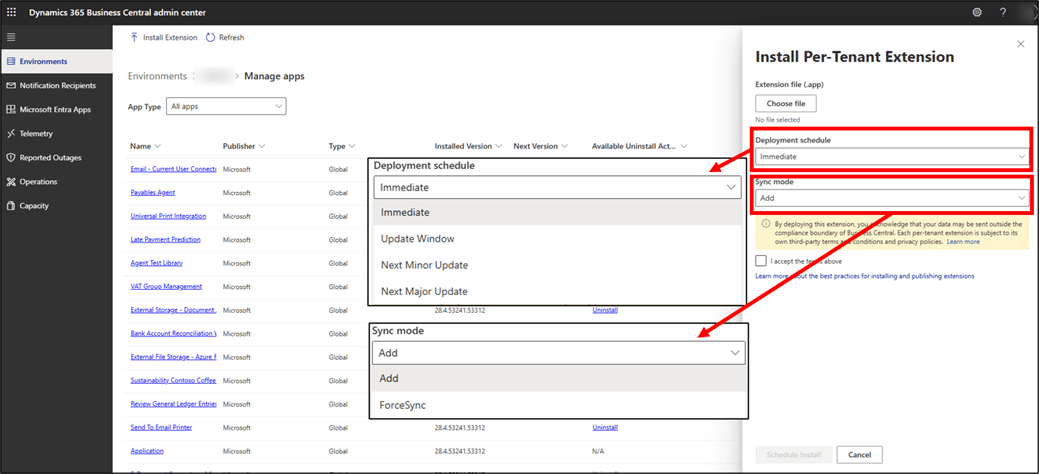This screenshot has width=1039, height=474.
Task: Select version 28.4.53241.53312 in Application row
Action: [460, 451]
